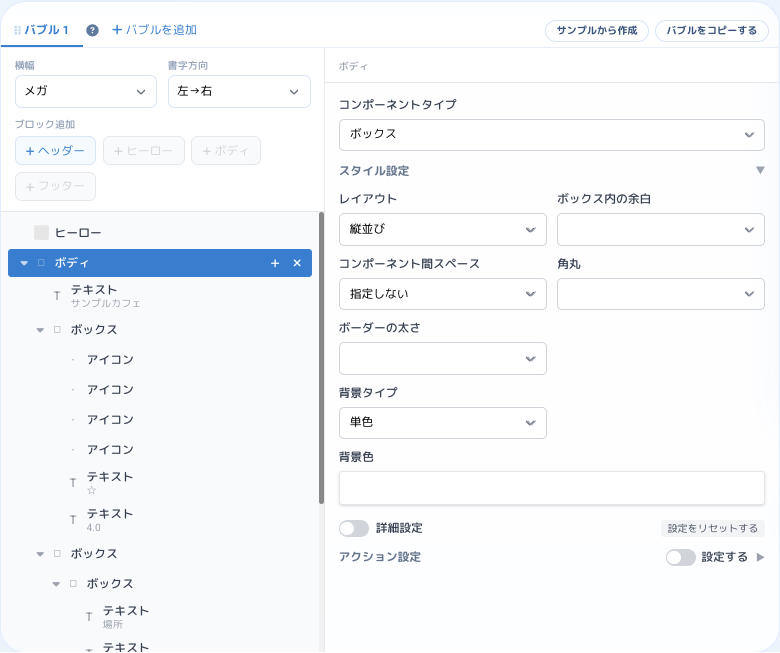Expand the アクション設定 triangle arrow
Screen dimensions: 780x653
coord(760,557)
